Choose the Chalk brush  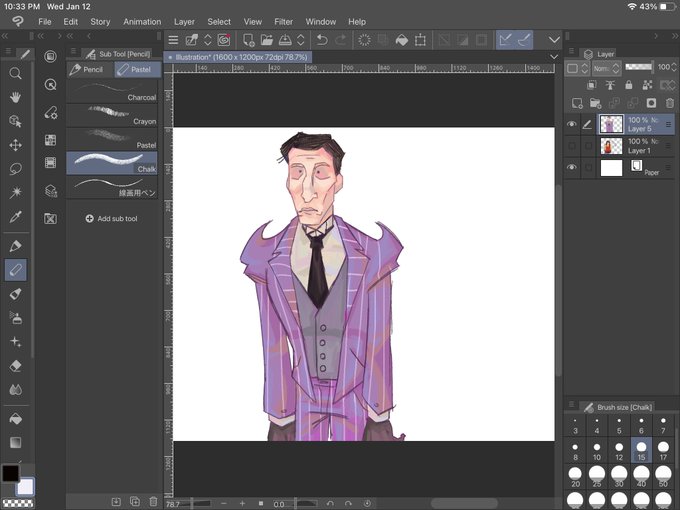point(112,163)
